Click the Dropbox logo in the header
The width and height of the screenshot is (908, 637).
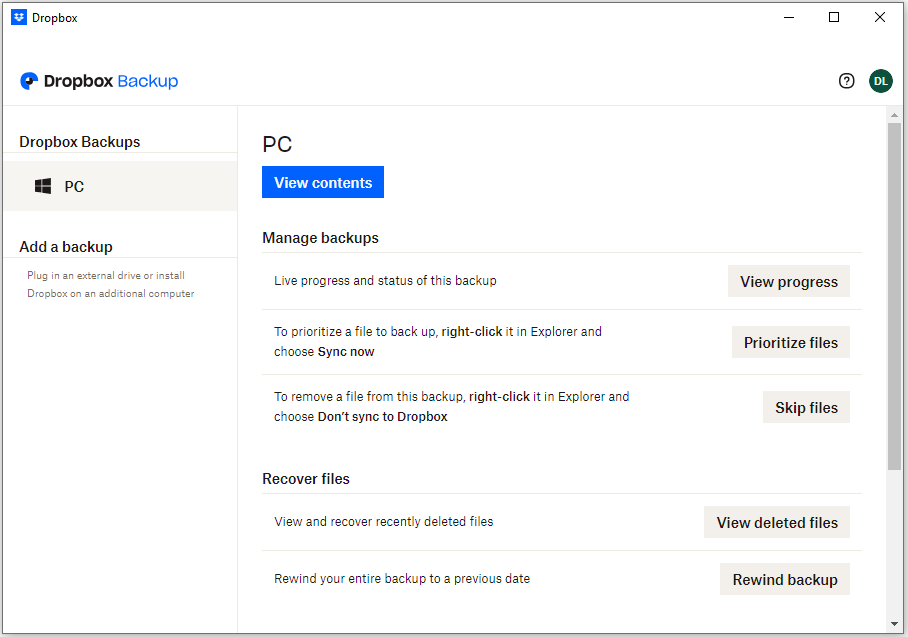coord(29,81)
